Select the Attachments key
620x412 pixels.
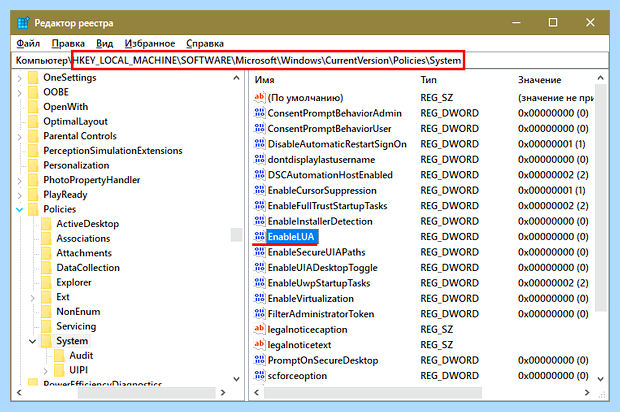(84, 253)
